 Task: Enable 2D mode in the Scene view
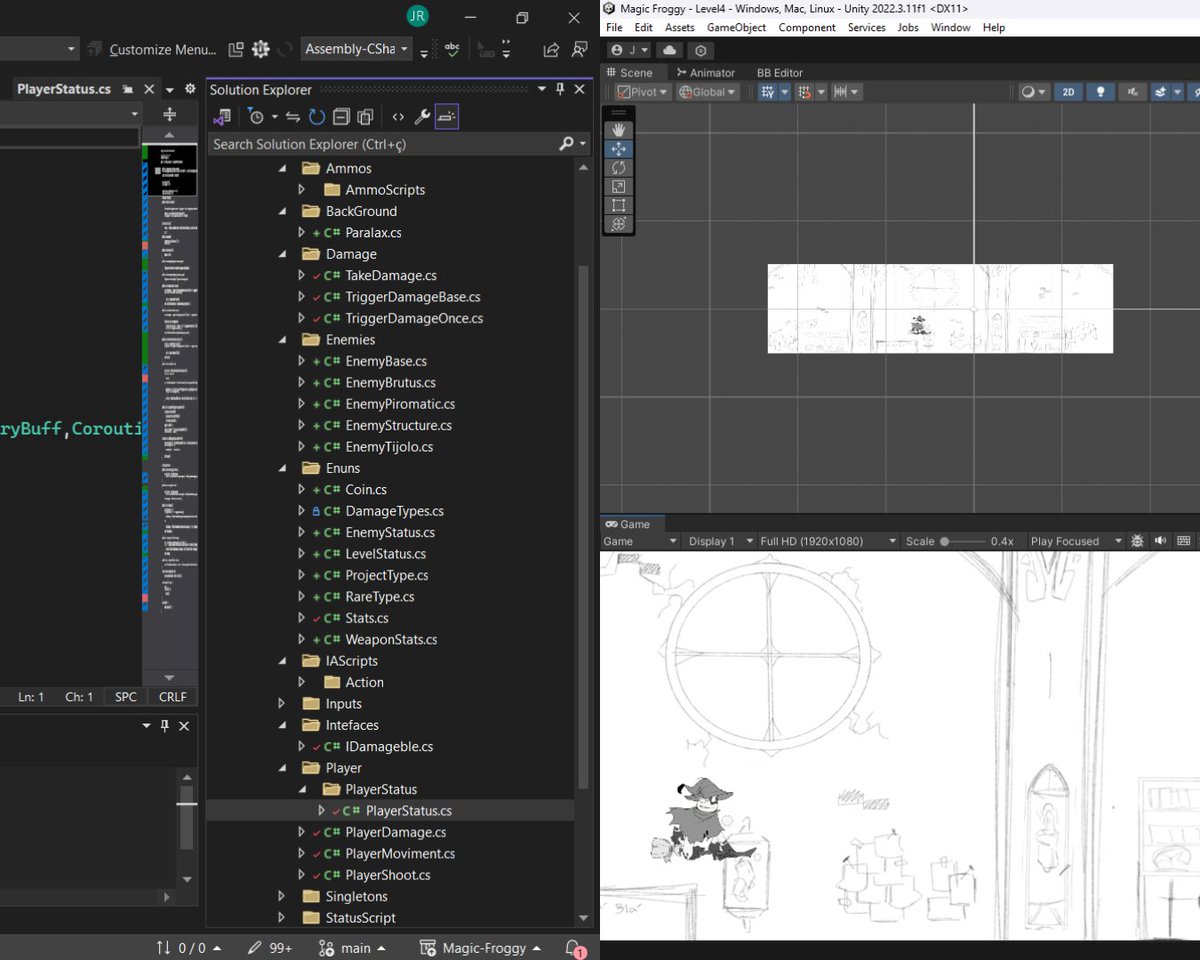(x=1068, y=91)
